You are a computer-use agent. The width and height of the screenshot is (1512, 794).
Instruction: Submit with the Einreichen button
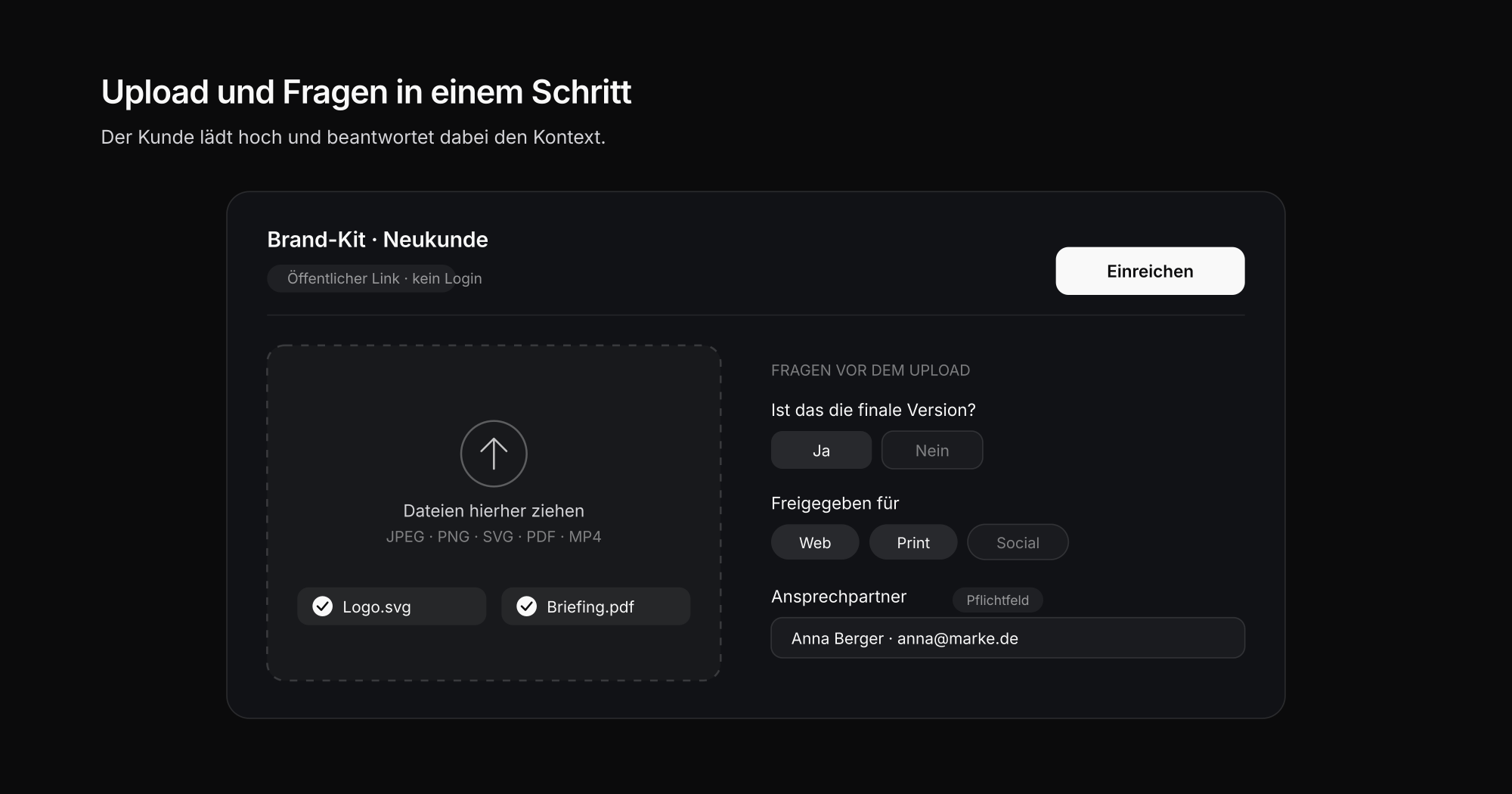pyautogui.click(x=1150, y=271)
